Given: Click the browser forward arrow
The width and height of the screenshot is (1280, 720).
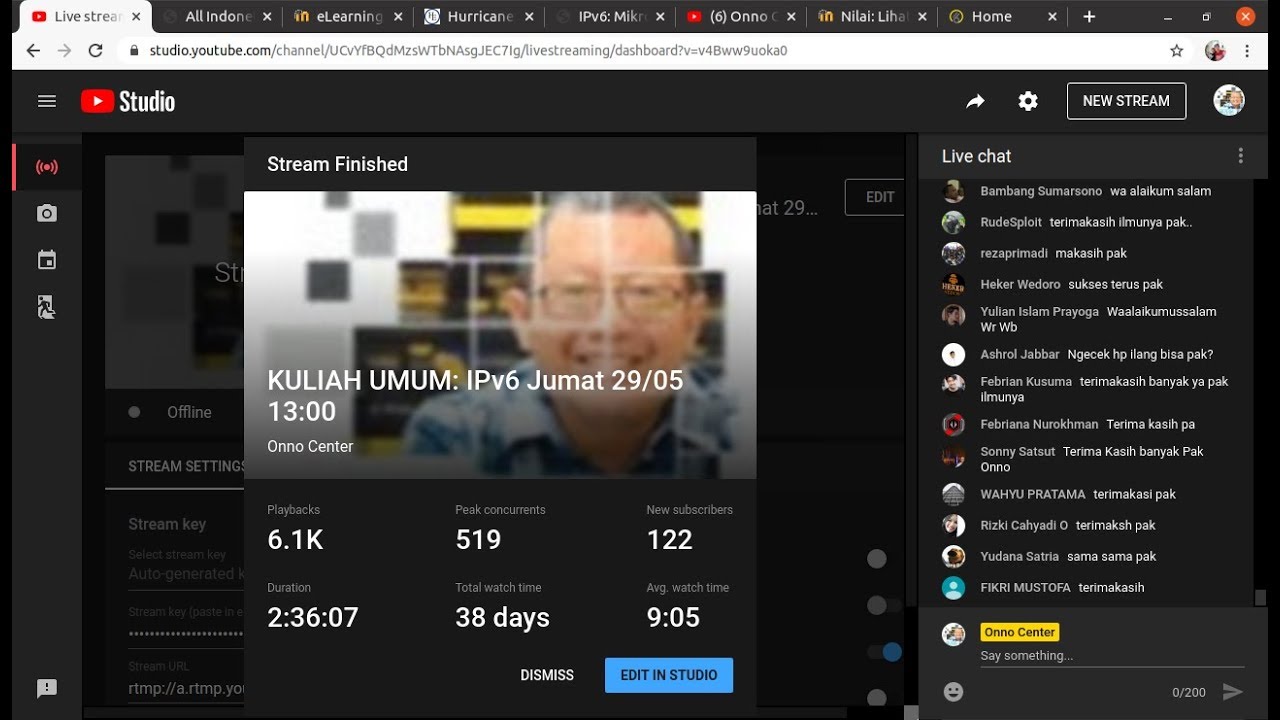Looking at the screenshot, I should (x=65, y=50).
